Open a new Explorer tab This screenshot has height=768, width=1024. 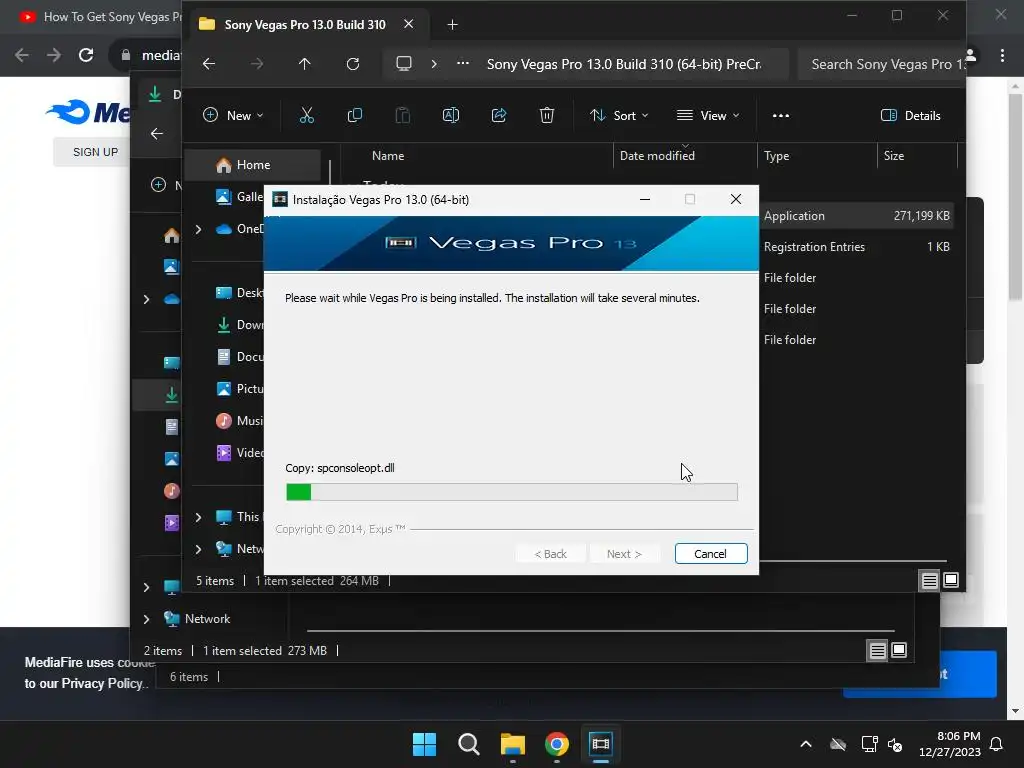pyautogui.click(x=452, y=25)
